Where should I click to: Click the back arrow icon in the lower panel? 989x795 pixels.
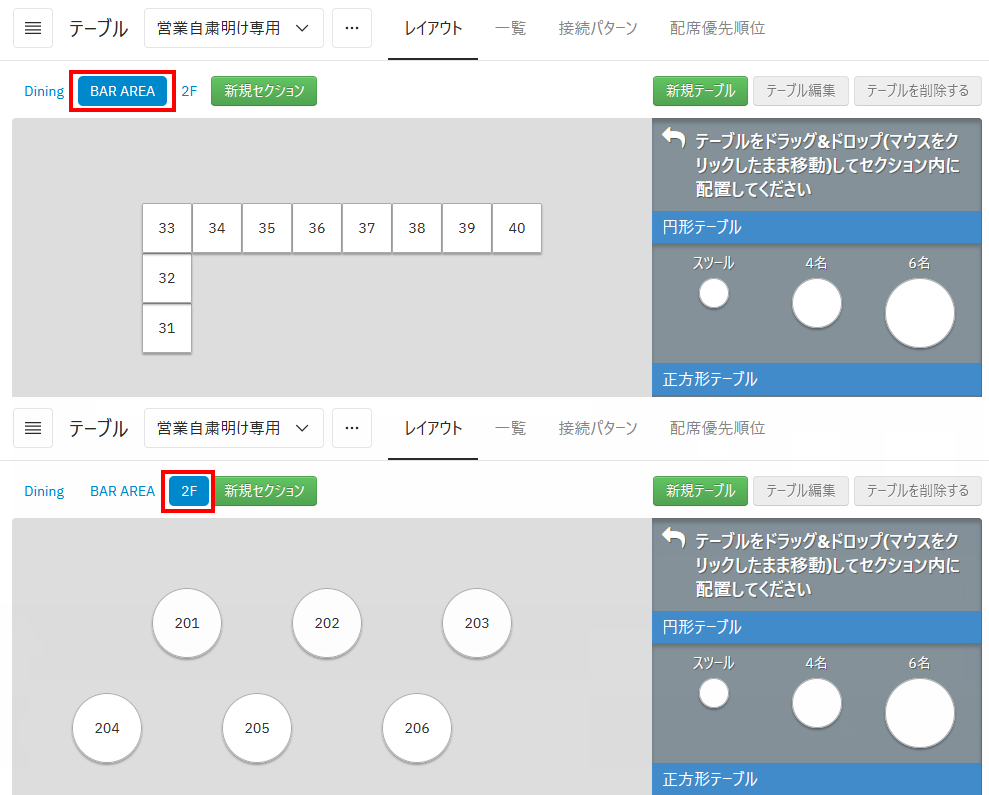pyautogui.click(x=674, y=538)
